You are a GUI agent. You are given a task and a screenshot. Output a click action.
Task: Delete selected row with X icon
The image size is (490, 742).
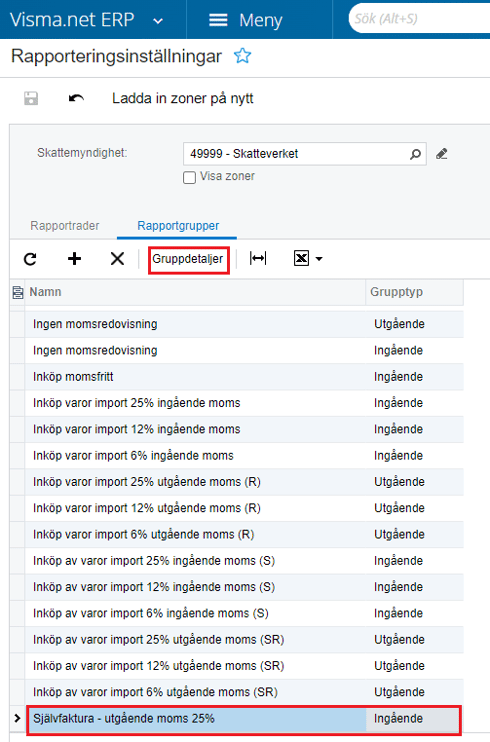[117, 259]
